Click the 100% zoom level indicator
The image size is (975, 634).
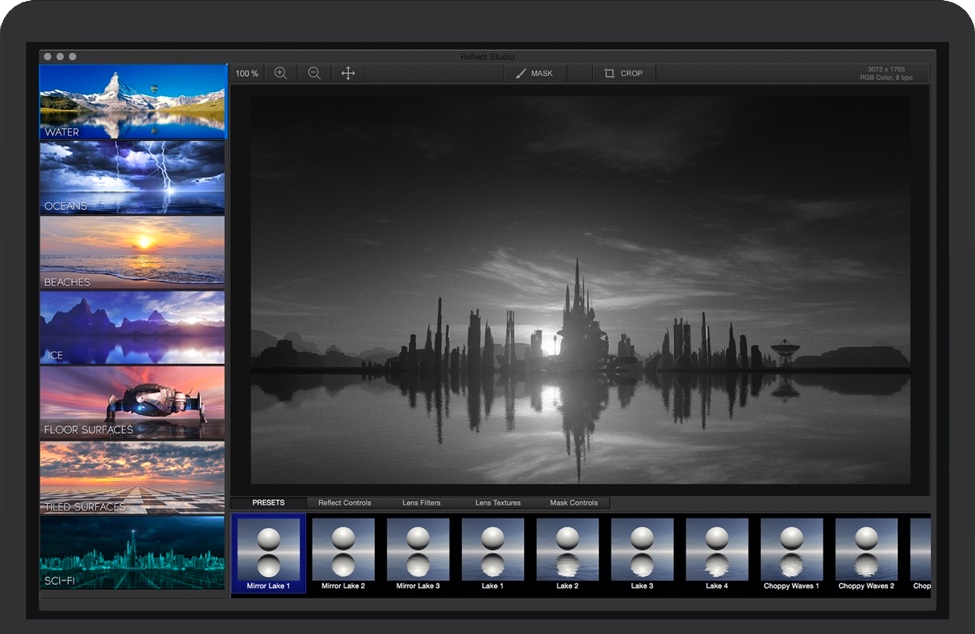pos(247,72)
